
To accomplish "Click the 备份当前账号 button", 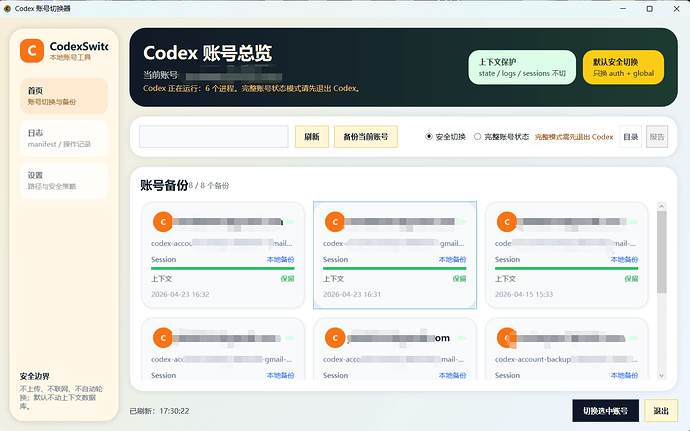I will click(366, 136).
